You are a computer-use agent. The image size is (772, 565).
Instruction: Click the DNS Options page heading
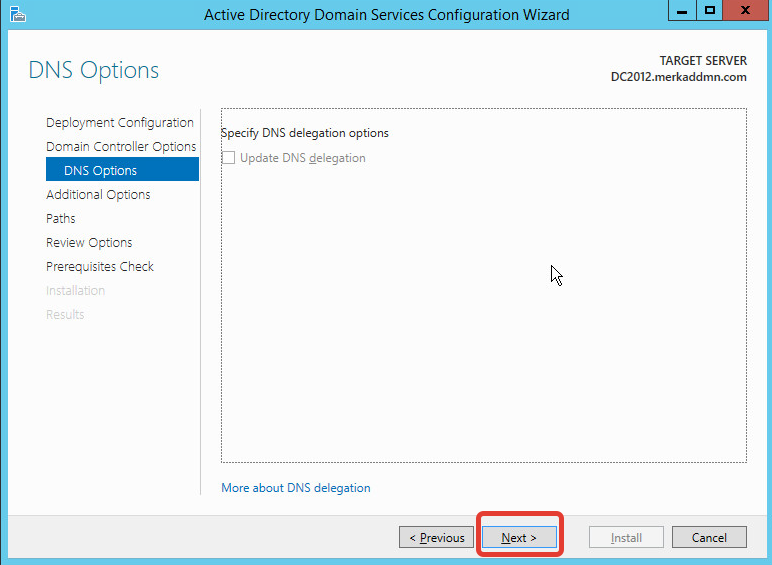tap(94, 70)
